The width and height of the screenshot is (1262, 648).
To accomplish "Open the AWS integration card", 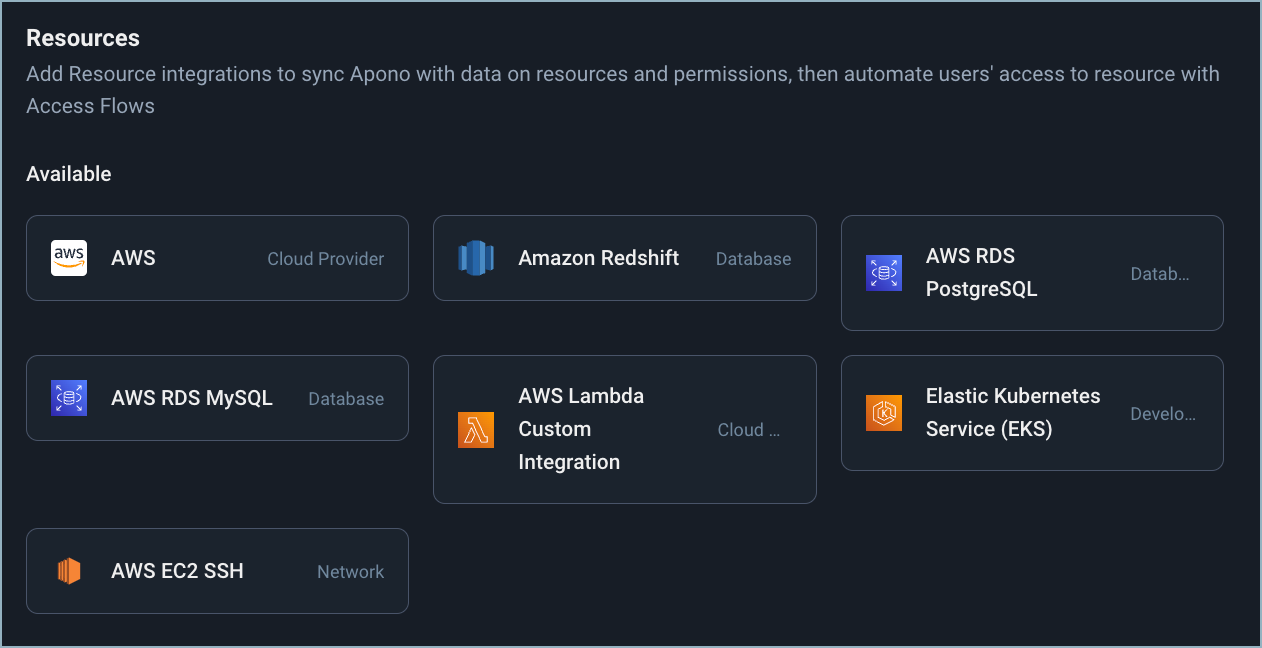I will (217, 258).
